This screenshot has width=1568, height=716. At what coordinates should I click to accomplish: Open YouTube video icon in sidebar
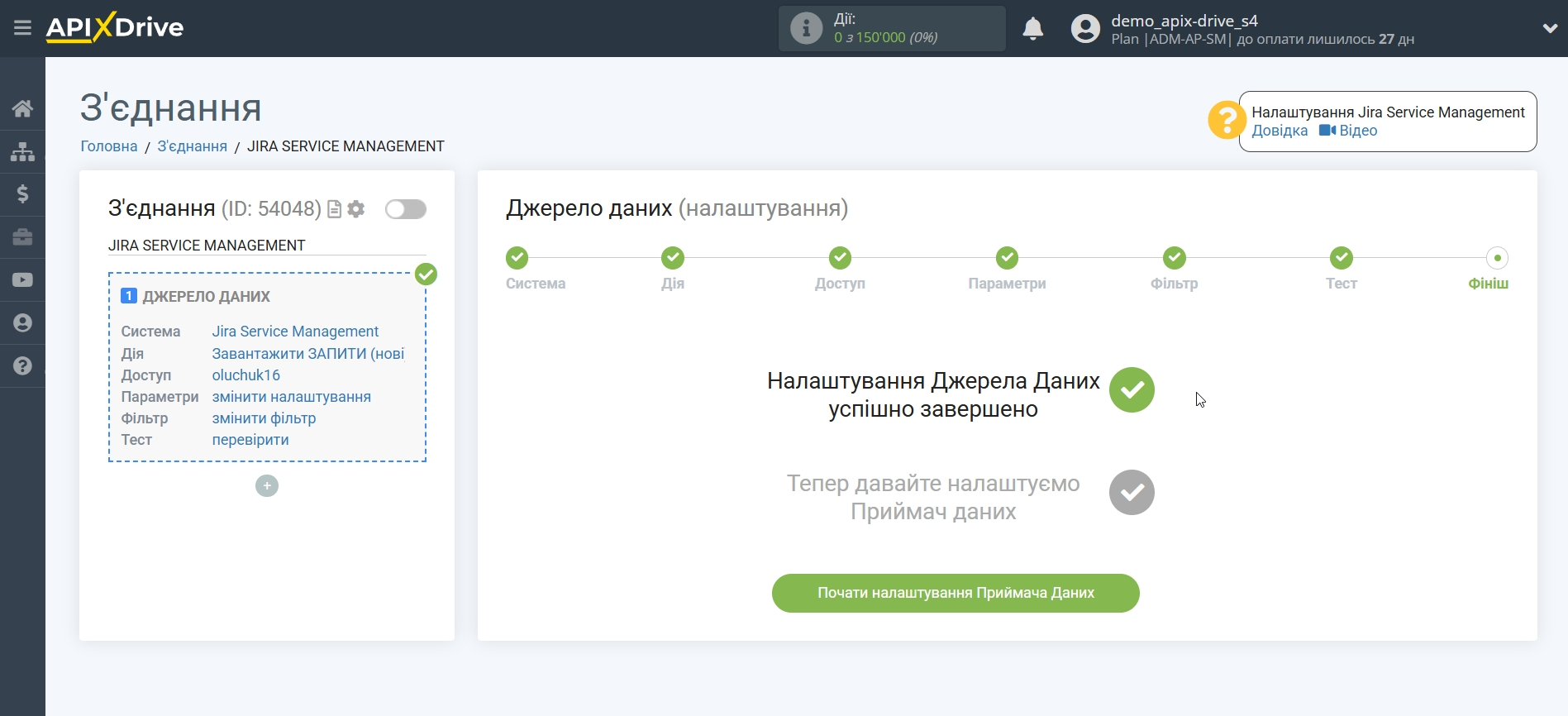(x=22, y=280)
